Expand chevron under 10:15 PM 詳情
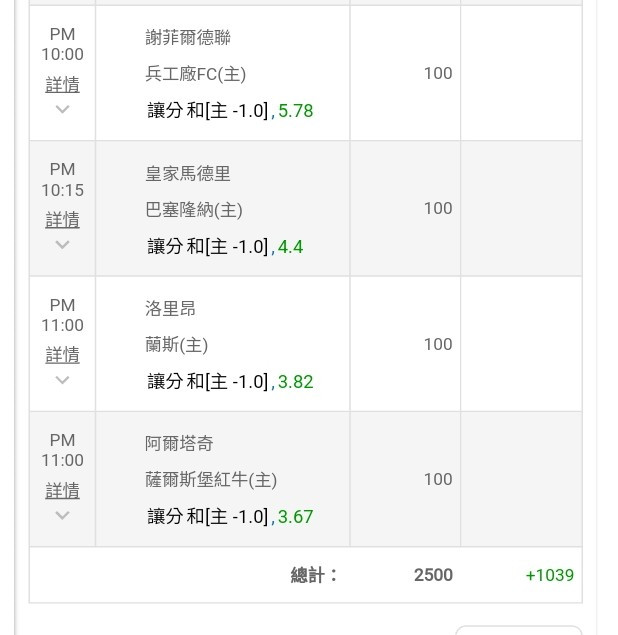This screenshot has height=635, width=618. [x=62, y=244]
